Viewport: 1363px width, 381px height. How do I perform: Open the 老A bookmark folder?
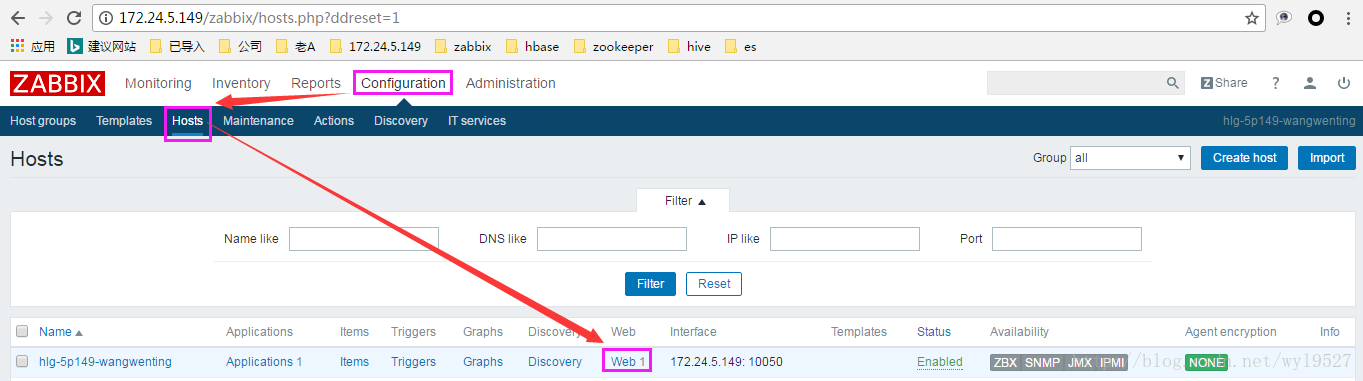(x=295, y=46)
